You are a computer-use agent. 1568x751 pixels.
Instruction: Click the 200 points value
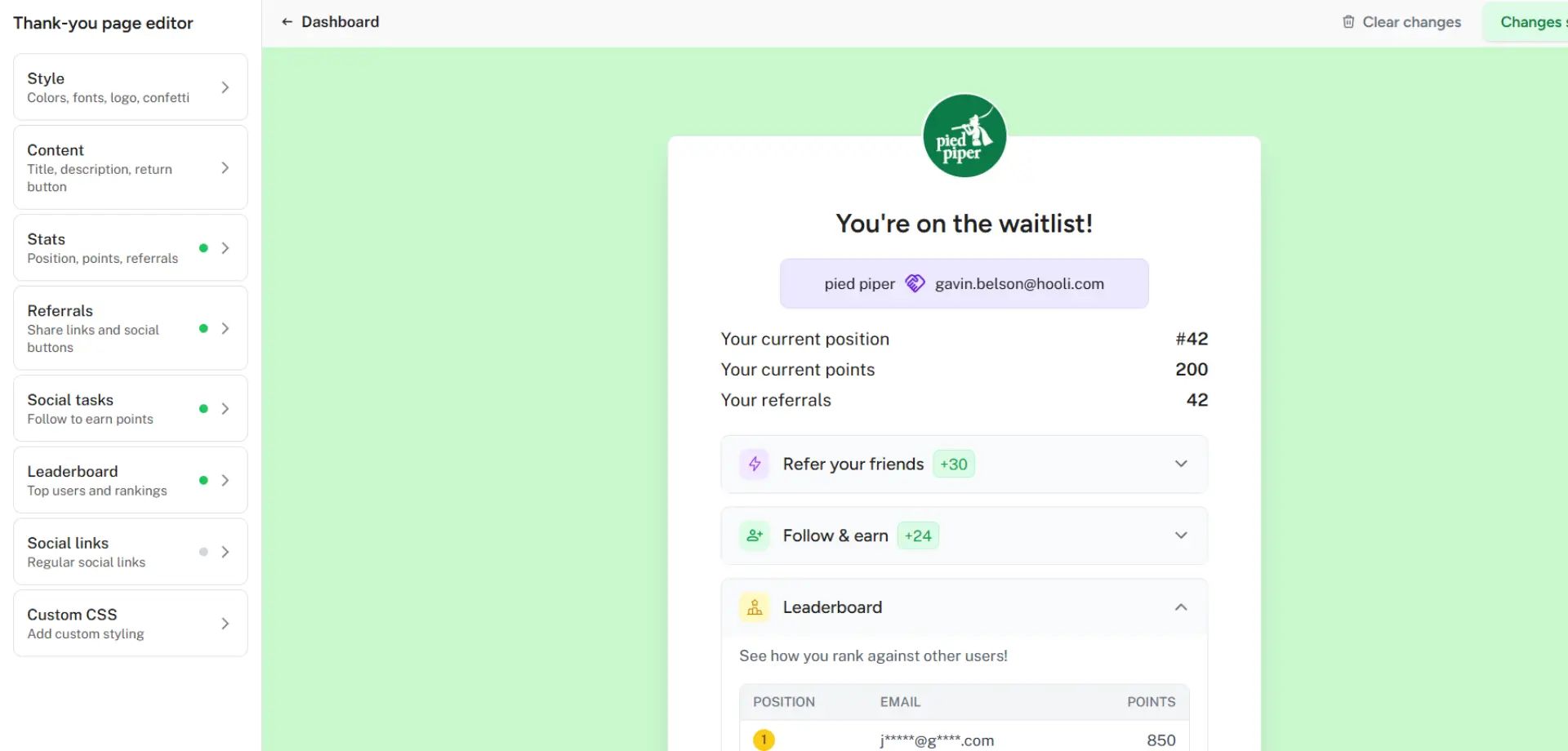click(x=1192, y=369)
